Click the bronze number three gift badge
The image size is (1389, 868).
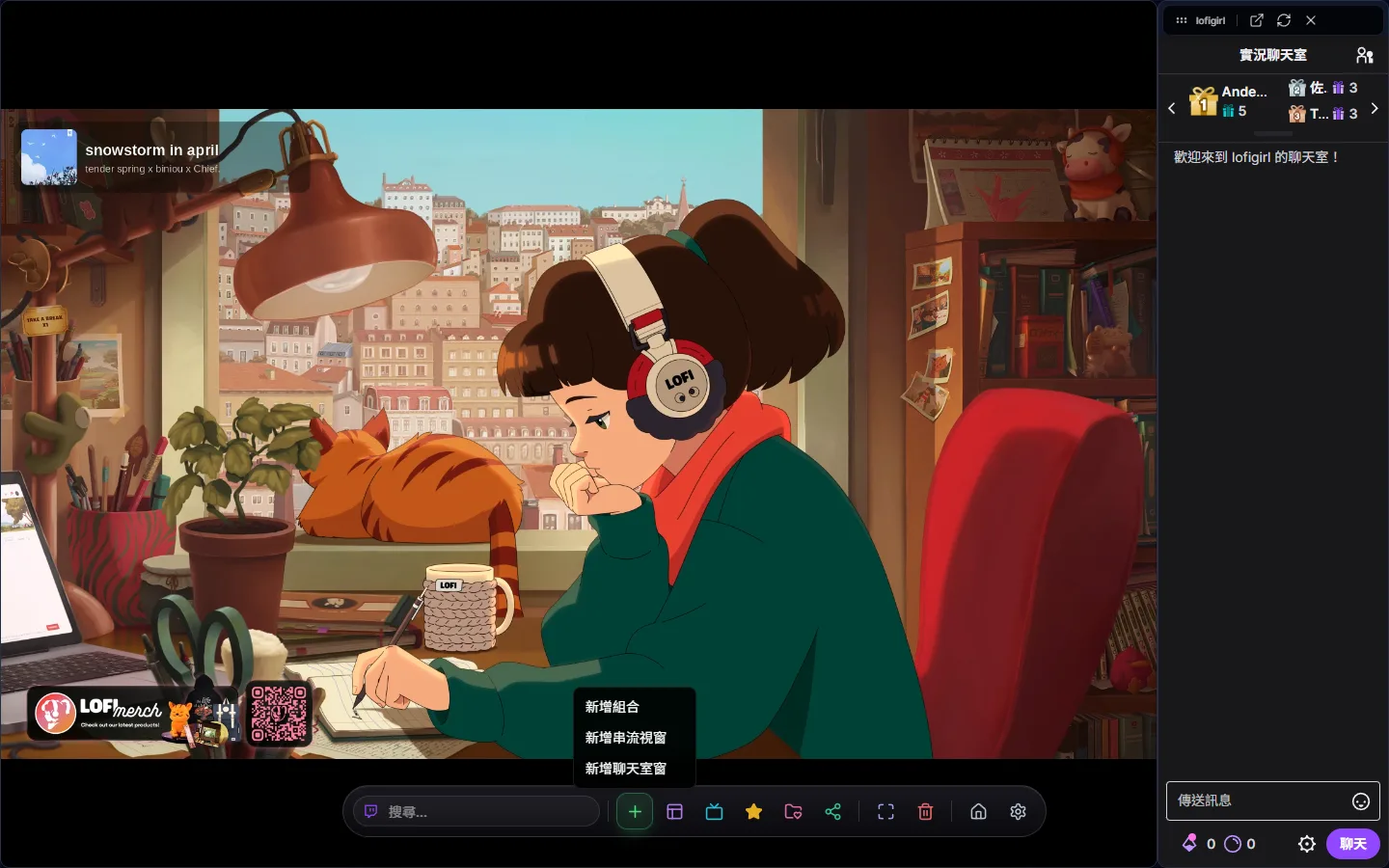coord(1297,114)
